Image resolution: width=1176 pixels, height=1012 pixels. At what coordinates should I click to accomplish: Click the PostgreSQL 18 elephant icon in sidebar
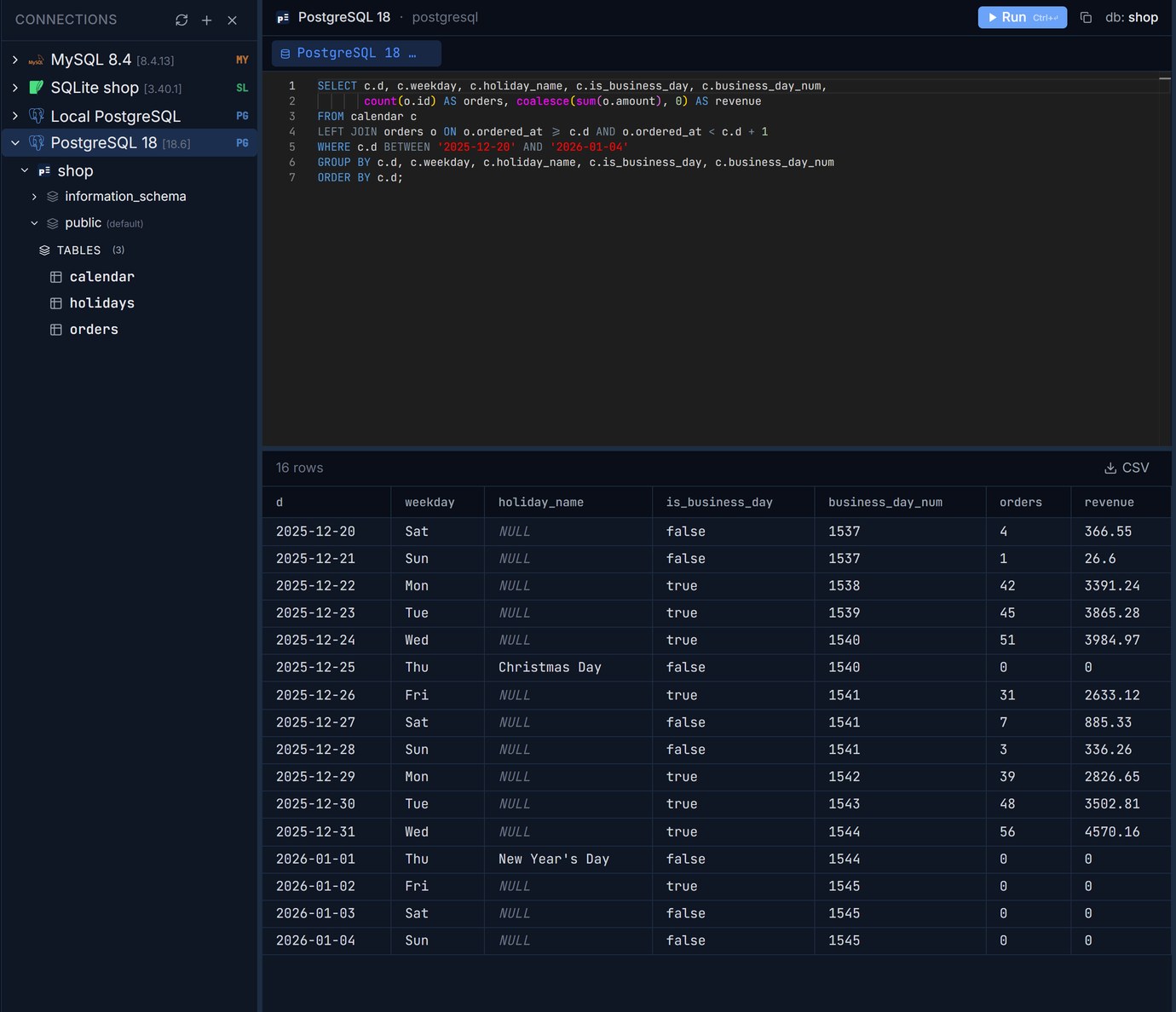point(36,142)
